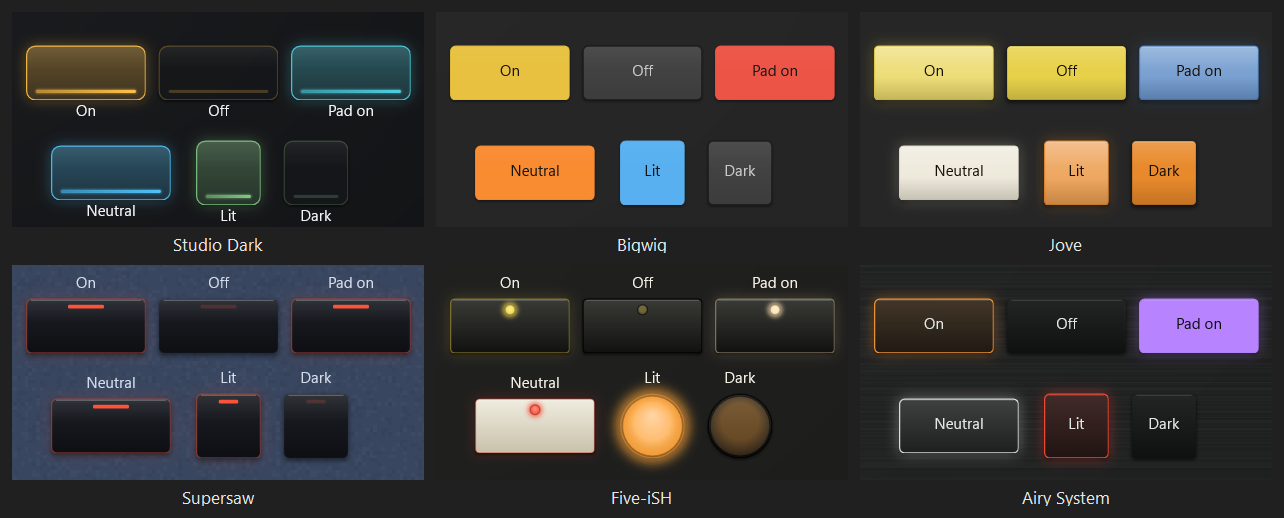Click the Biqwiq gray 'Dark' button
The image size is (1284, 518).
click(x=740, y=173)
